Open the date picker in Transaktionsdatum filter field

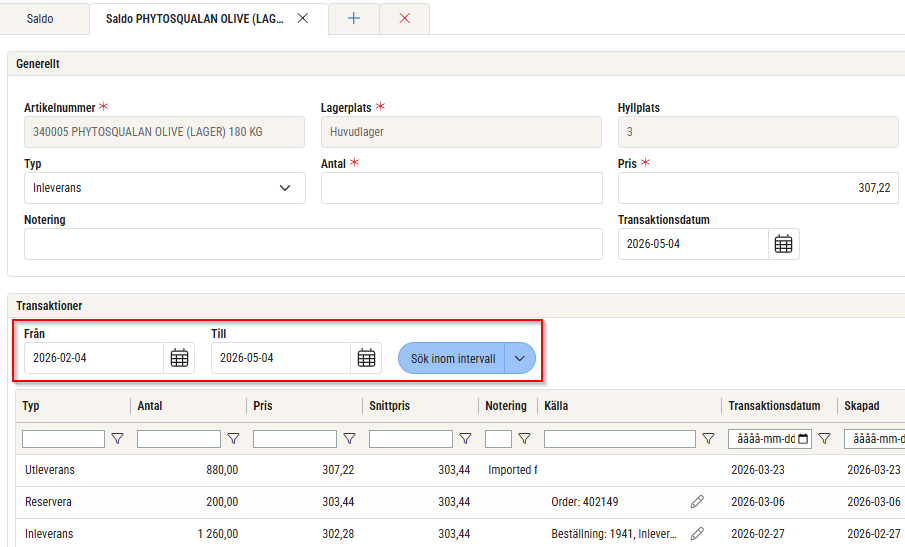tap(803, 439)
